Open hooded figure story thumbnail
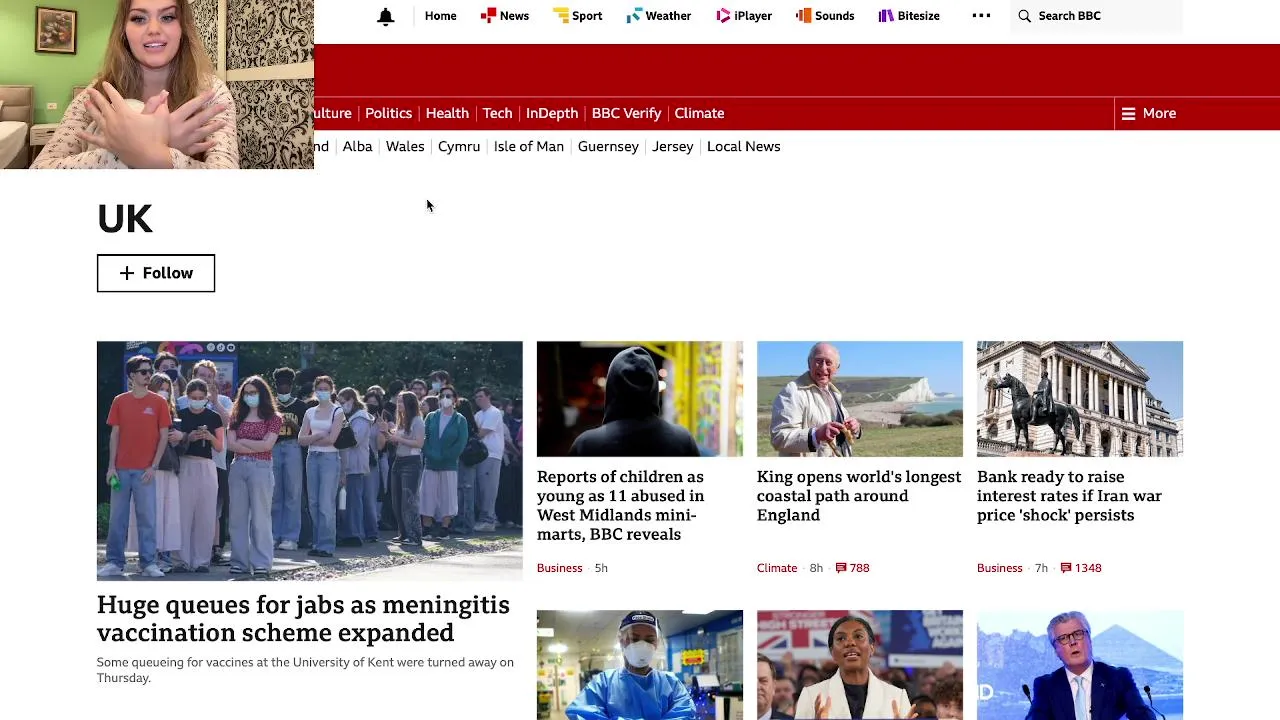This screenshot has height=720, width=1280. 640,399
